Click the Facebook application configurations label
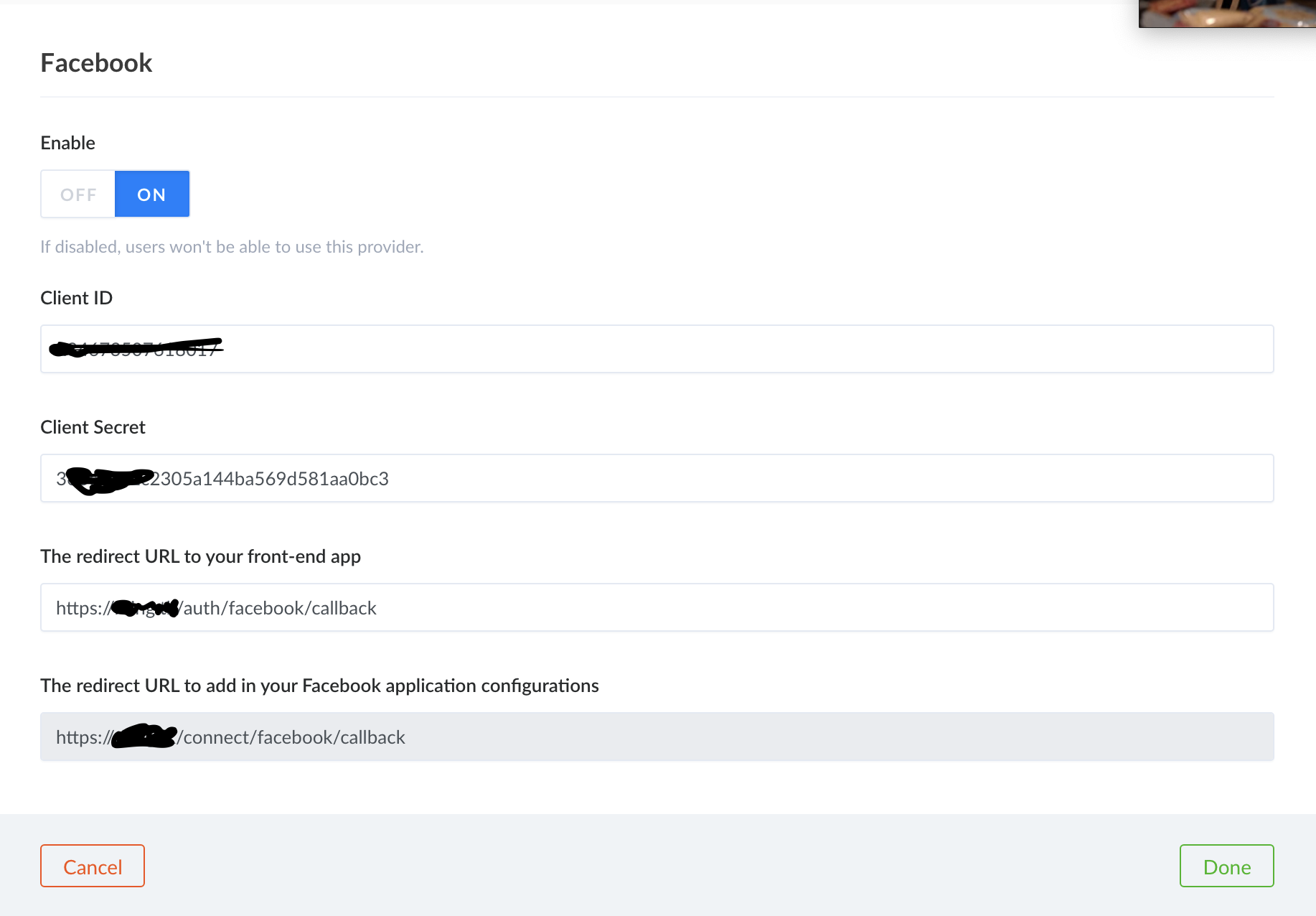1316x916 pixels. (319, 686)
